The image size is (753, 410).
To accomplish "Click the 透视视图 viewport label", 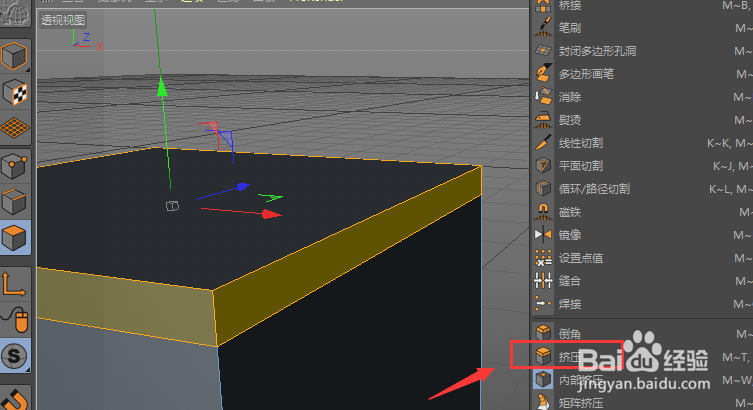I will coord(63,20).
